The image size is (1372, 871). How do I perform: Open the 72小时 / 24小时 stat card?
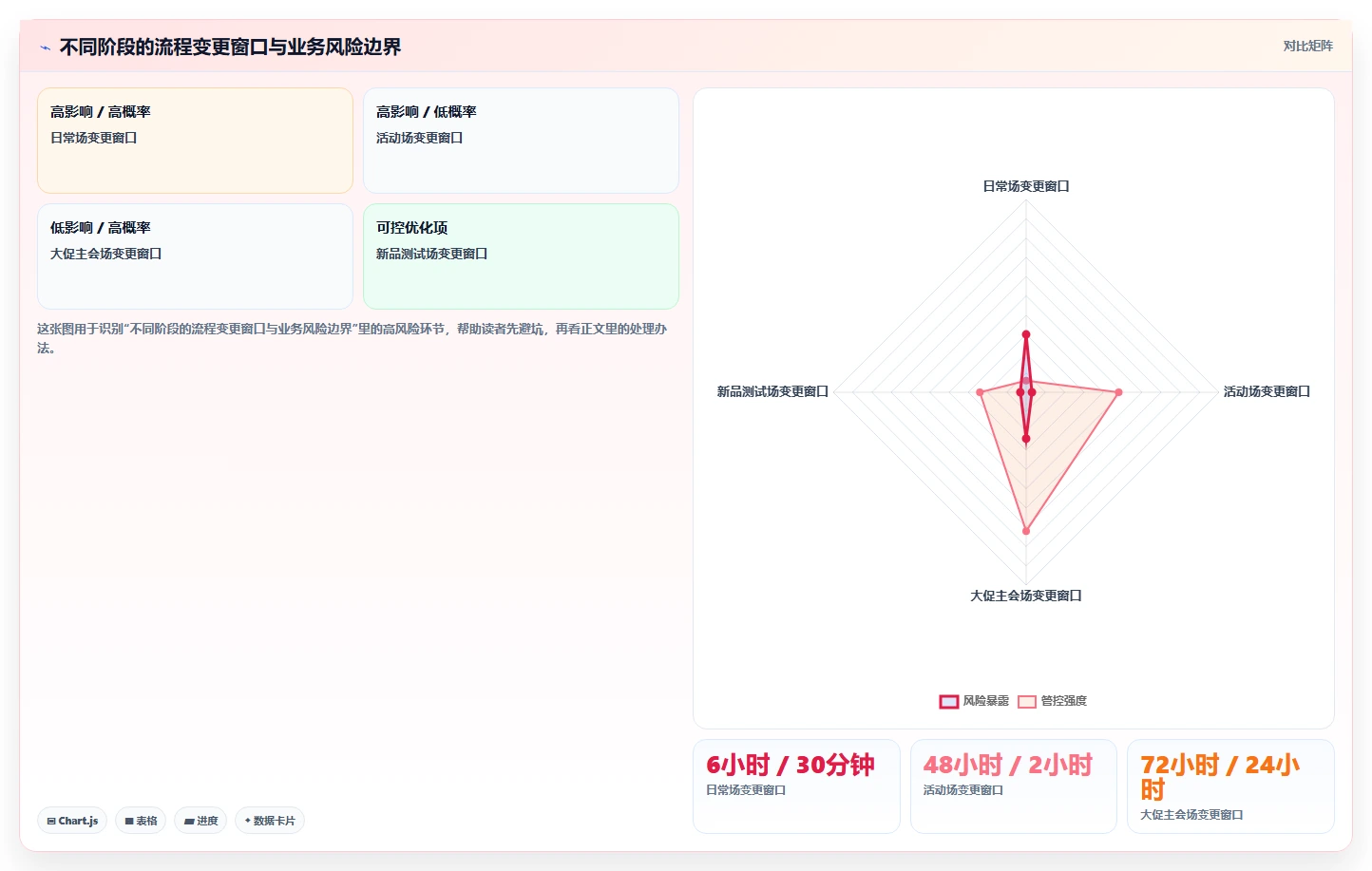click(1230, 786)
